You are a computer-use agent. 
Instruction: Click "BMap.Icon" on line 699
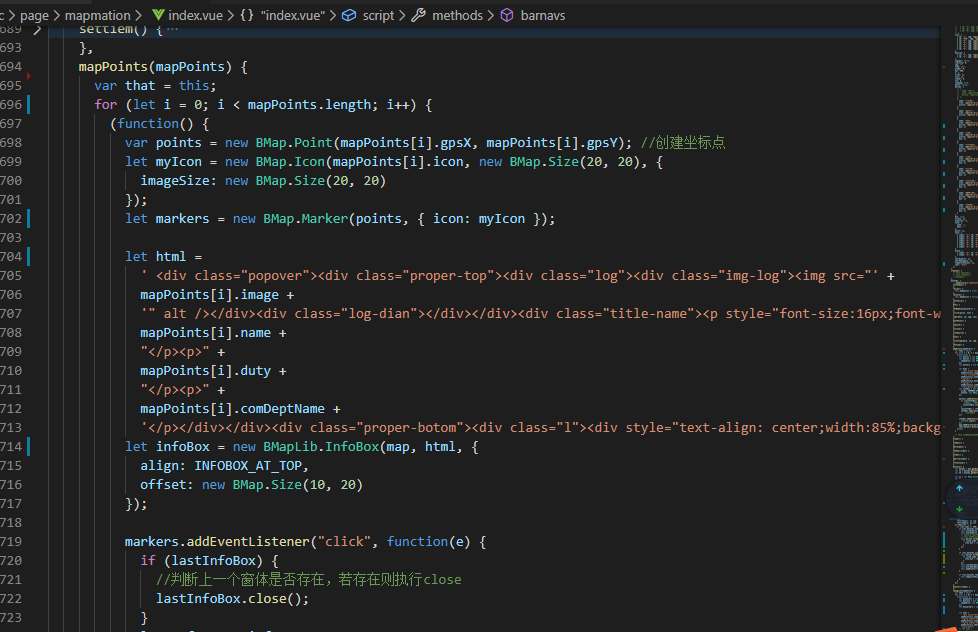(x=290, y=162)
